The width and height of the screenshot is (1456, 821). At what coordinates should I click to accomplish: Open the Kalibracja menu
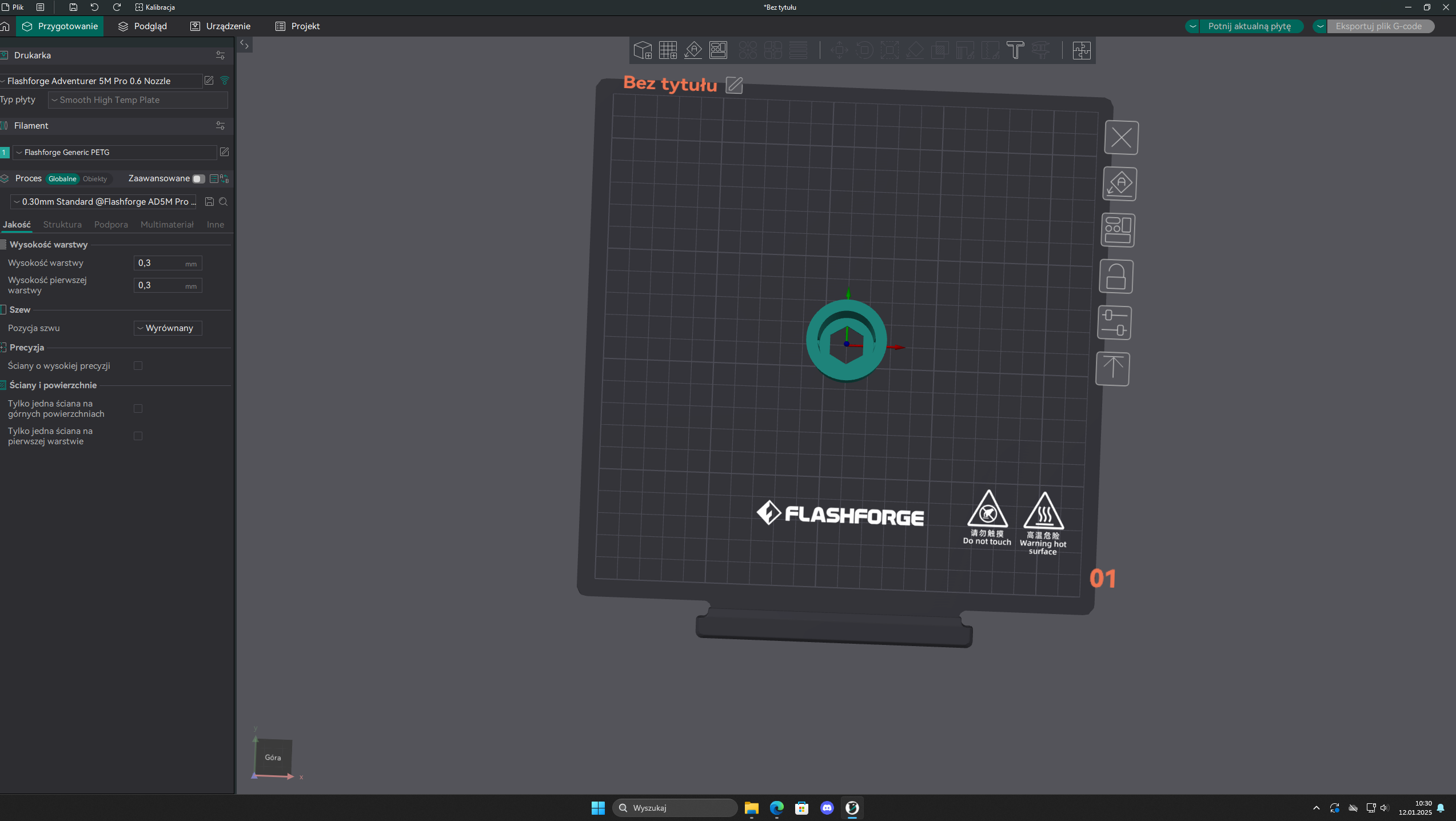(155, 7)
